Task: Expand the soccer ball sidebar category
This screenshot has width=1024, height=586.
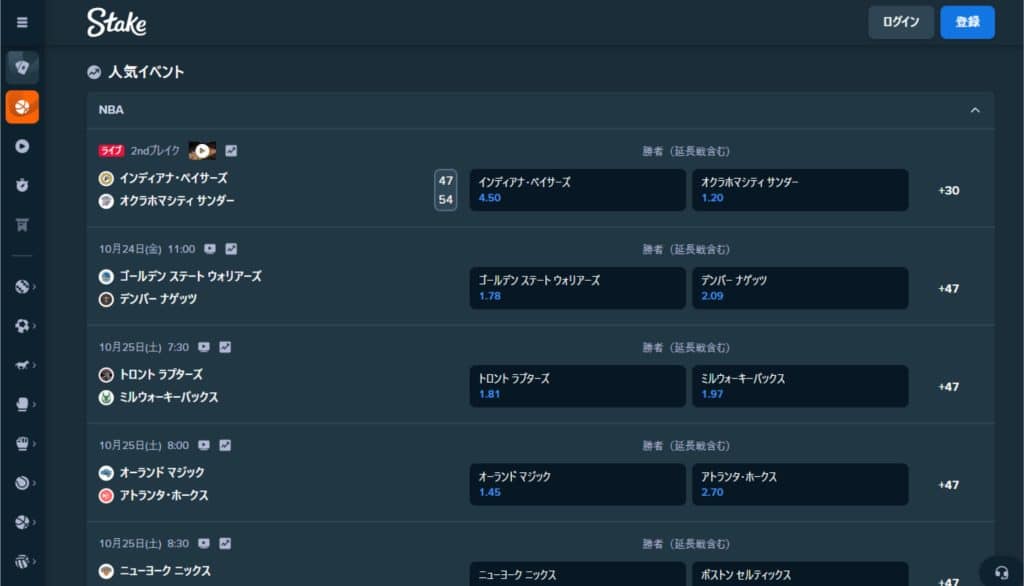Action: click(22, 326)
